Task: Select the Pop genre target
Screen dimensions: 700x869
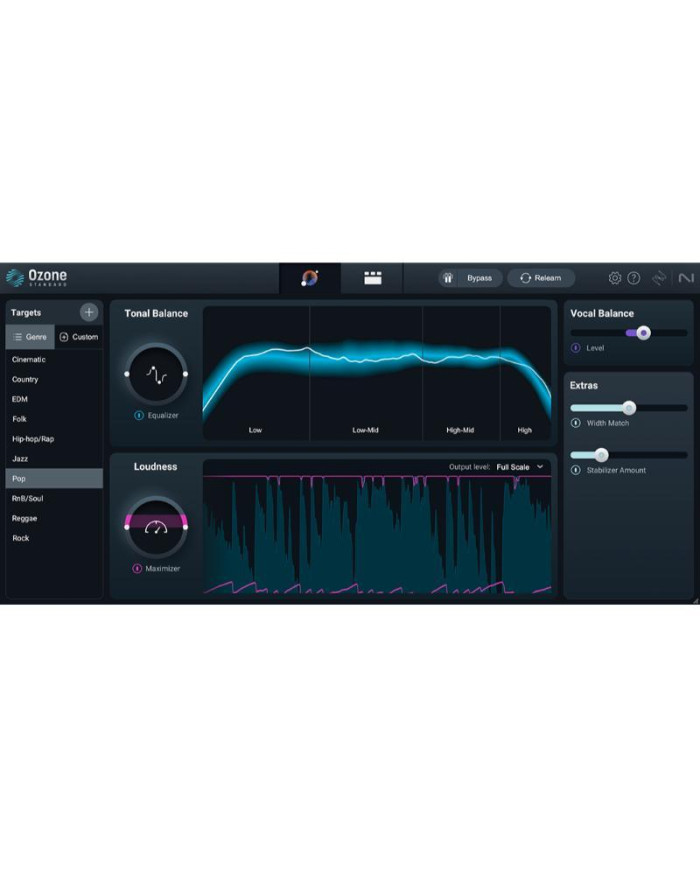Action: pyautogui.click(x=54, y=478)
